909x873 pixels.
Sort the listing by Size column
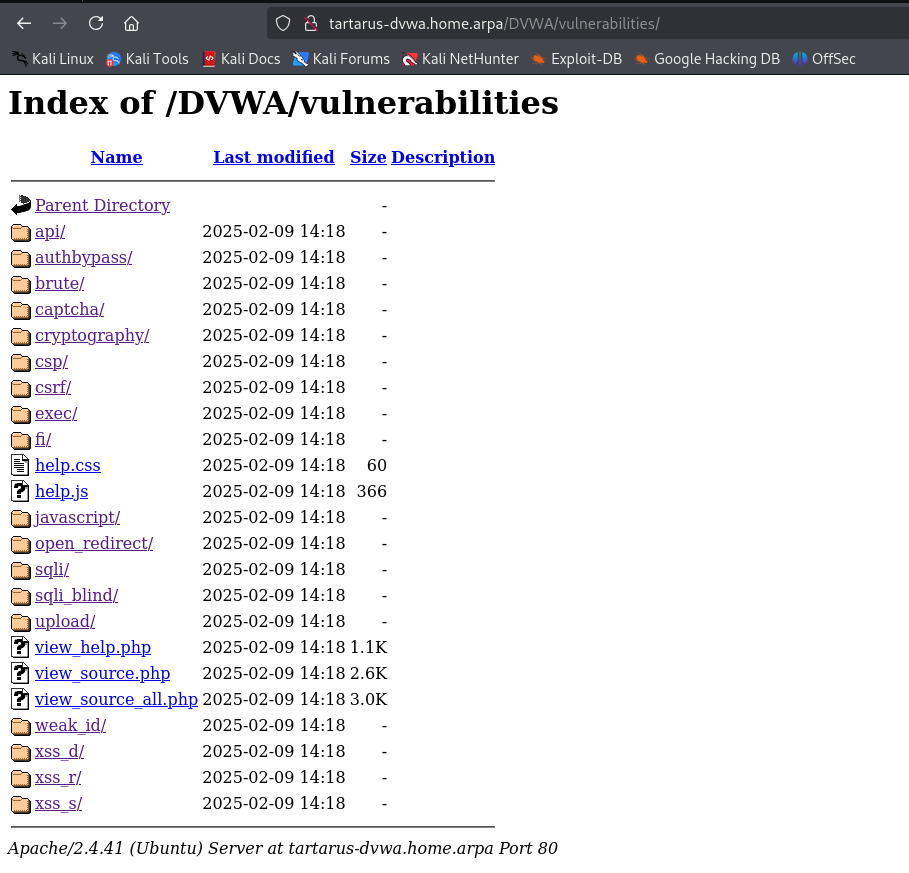click(x=368, y=157)
